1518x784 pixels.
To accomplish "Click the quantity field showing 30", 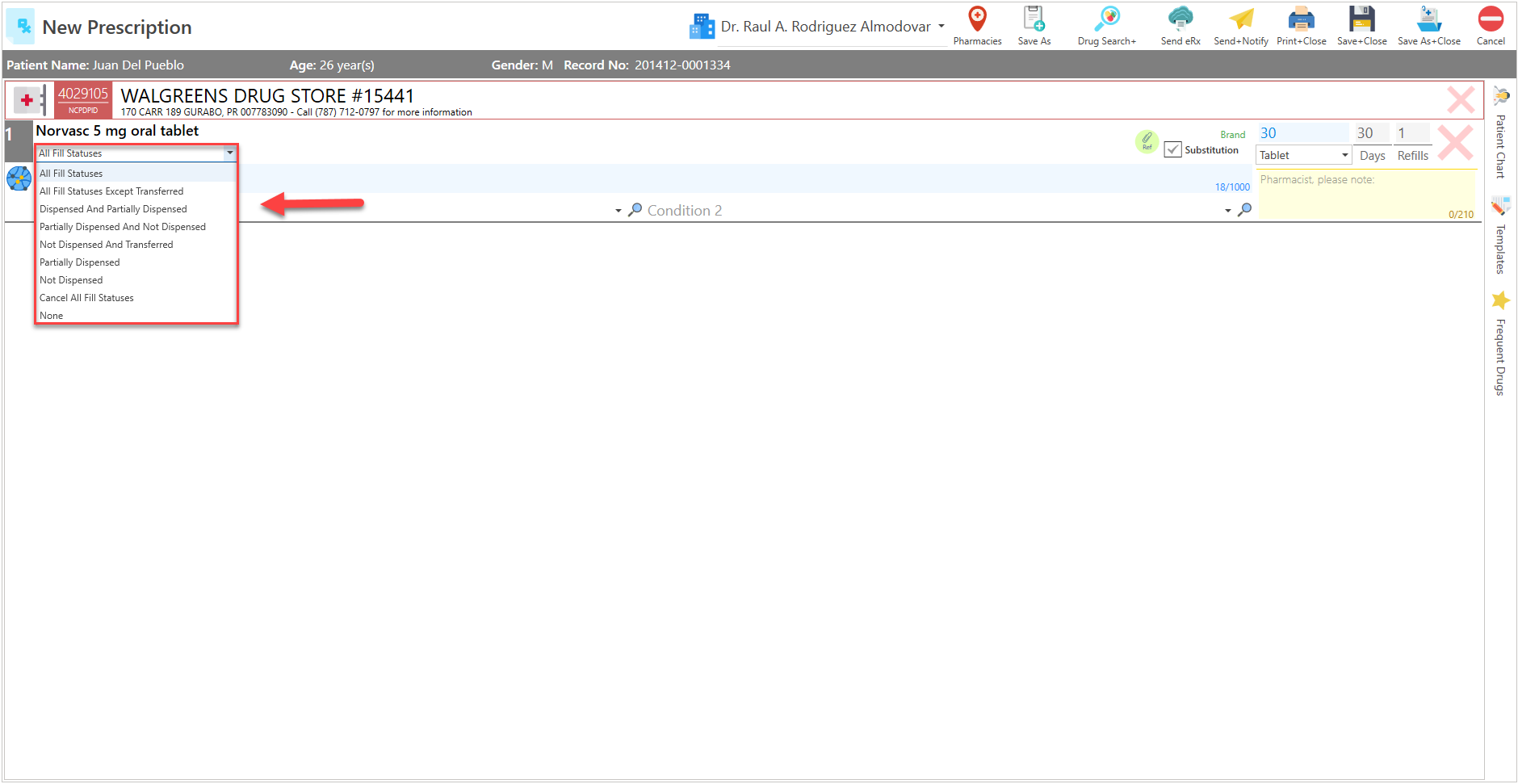I will coord(1302,133).
